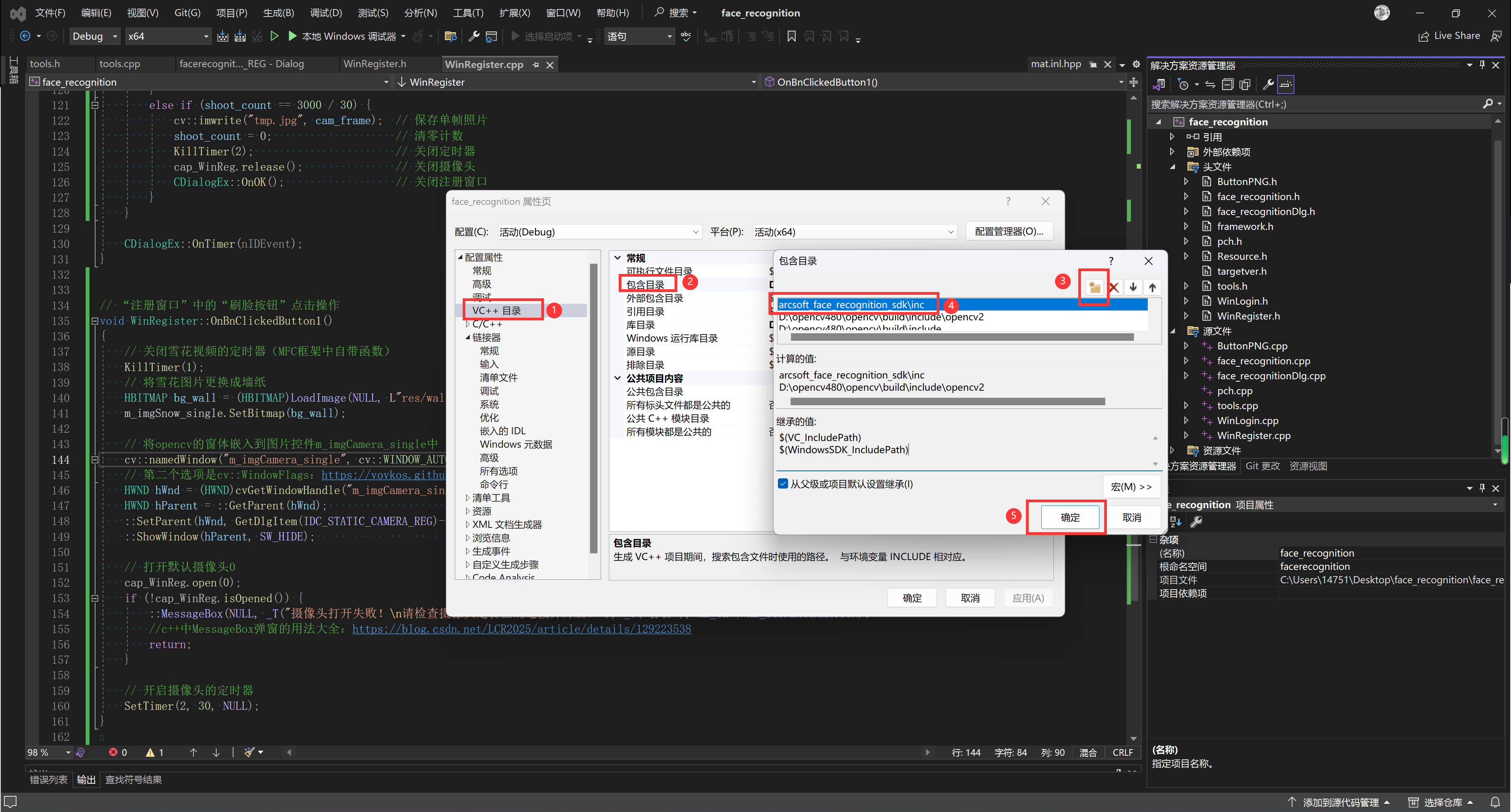Start without debugging green outline arrow
This screenshot has width=1511, height=812.
274,37
